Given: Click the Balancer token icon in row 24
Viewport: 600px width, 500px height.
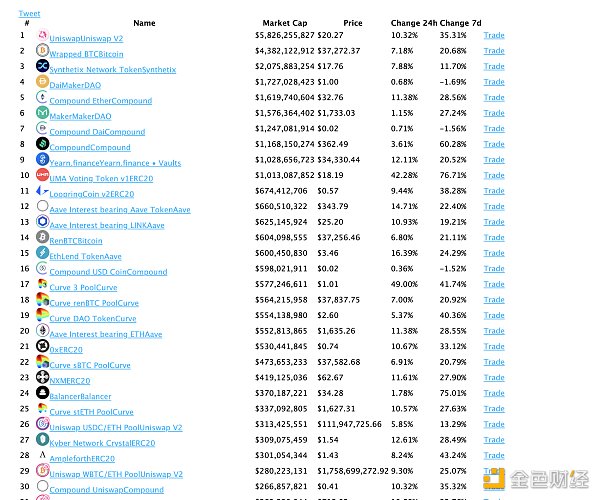Looking at the screenshot, I should [x=42, y=395].
